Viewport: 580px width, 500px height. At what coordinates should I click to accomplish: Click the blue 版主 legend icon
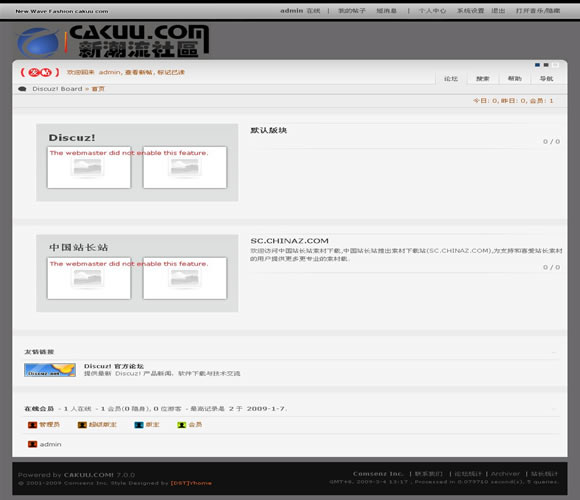(x=139, y=425)
